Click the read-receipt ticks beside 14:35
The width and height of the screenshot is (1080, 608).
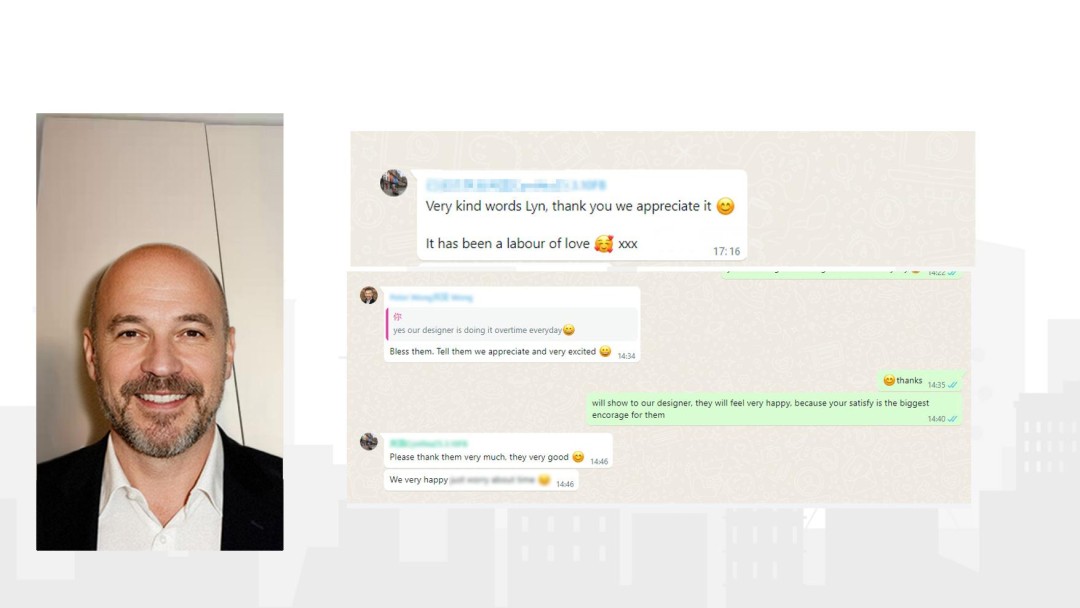[x=953, y=385]
